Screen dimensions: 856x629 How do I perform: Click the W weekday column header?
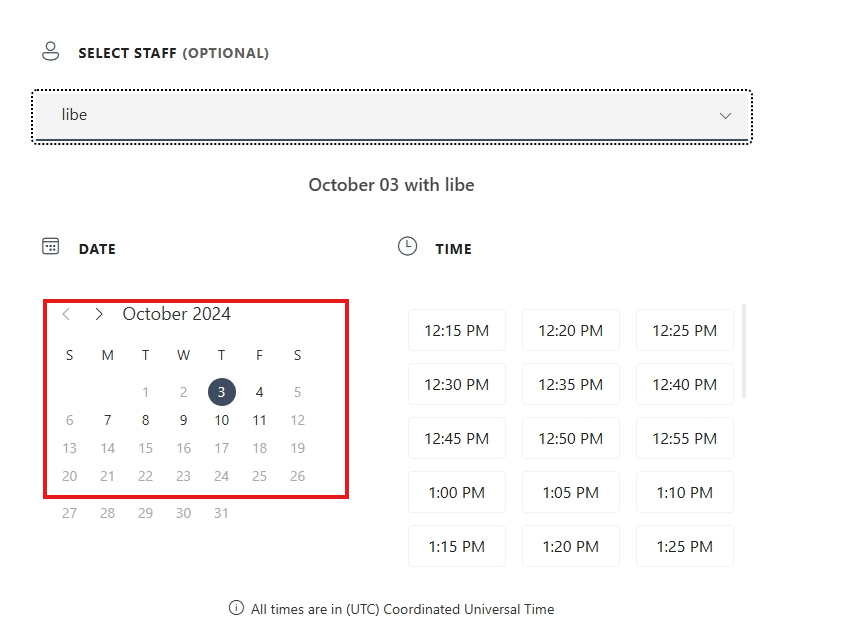(183, 355)
